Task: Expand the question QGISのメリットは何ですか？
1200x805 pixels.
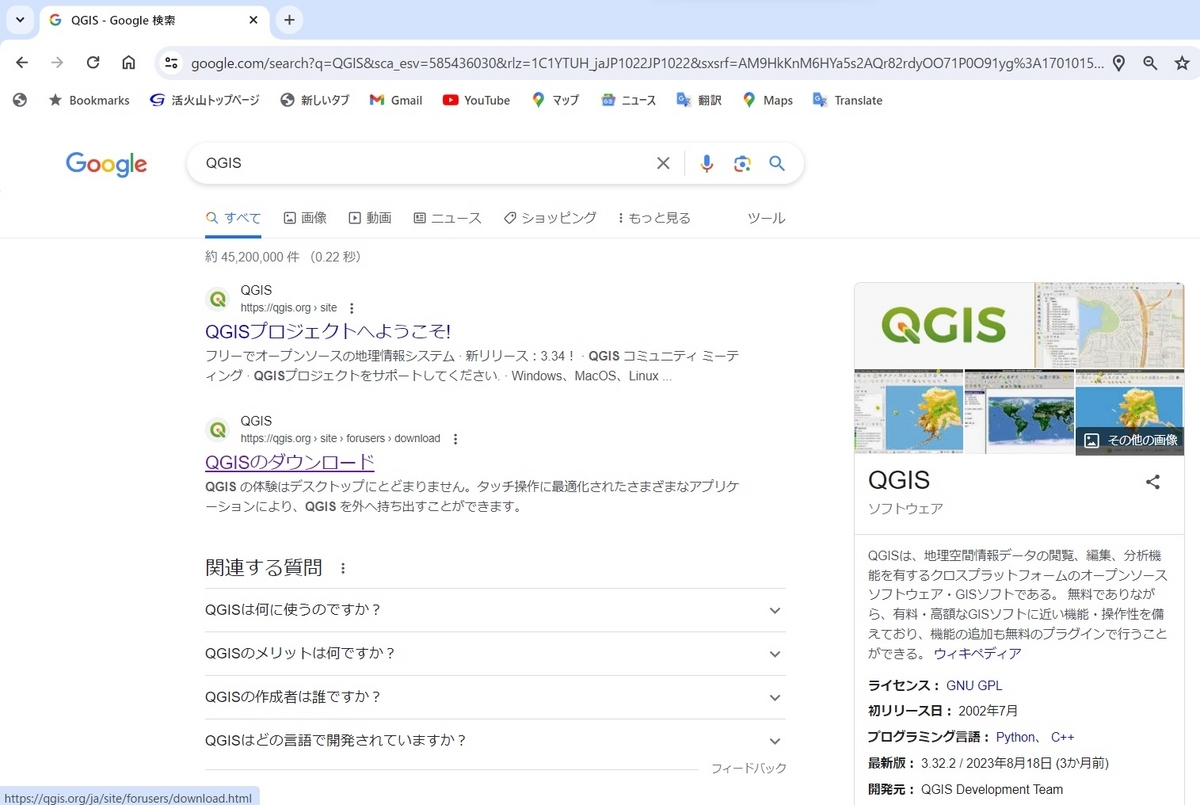Action: click(x=495, y=653)
